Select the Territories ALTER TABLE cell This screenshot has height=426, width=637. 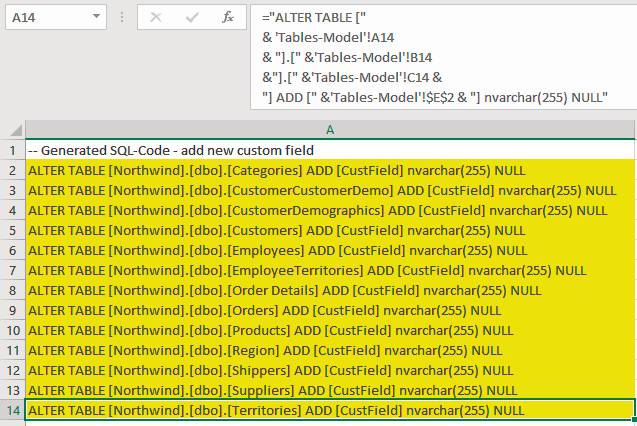pyautogui.click(x=330, y=410)
